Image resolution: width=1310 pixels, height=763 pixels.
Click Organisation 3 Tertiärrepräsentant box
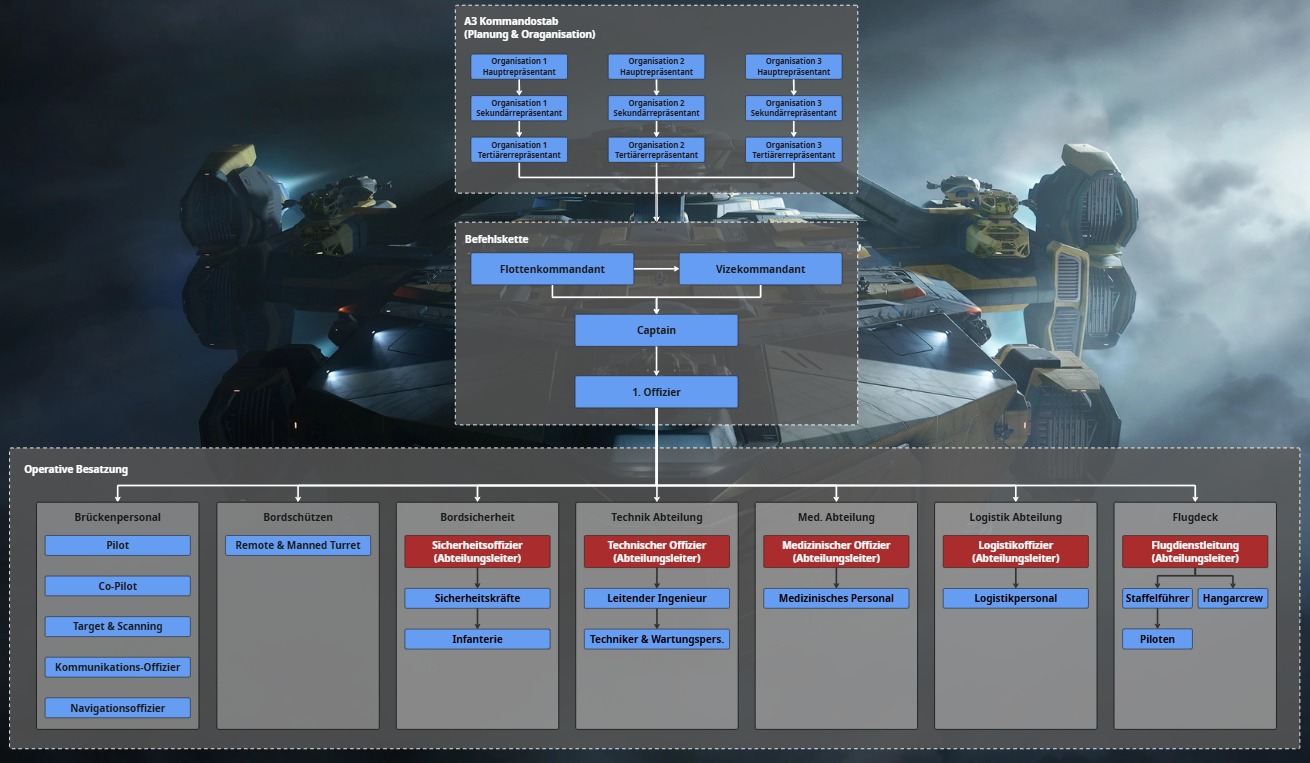pos(793,150)
